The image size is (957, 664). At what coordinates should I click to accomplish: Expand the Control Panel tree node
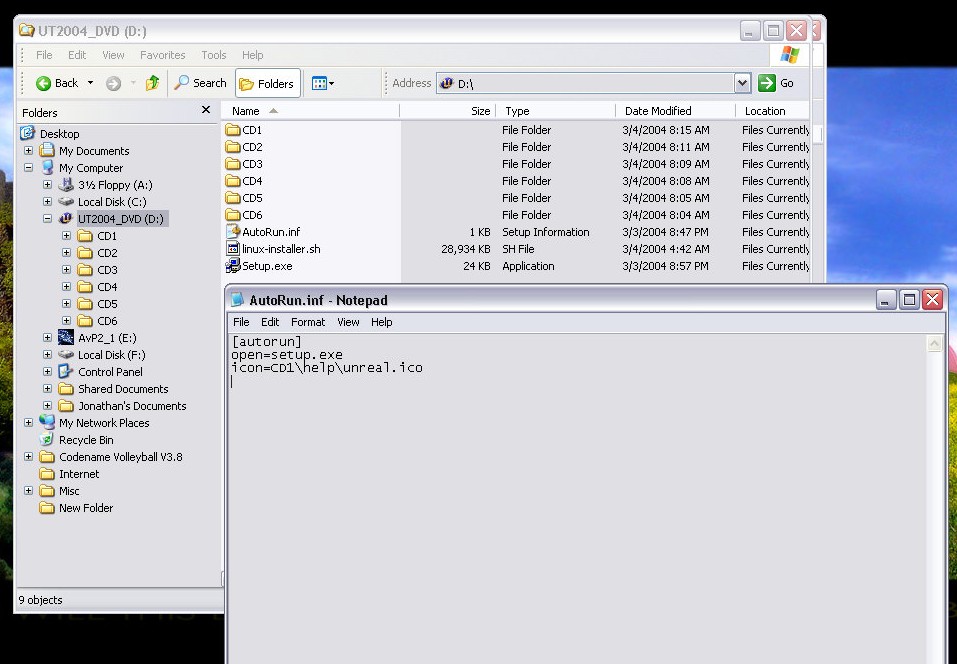click(48, 372)
